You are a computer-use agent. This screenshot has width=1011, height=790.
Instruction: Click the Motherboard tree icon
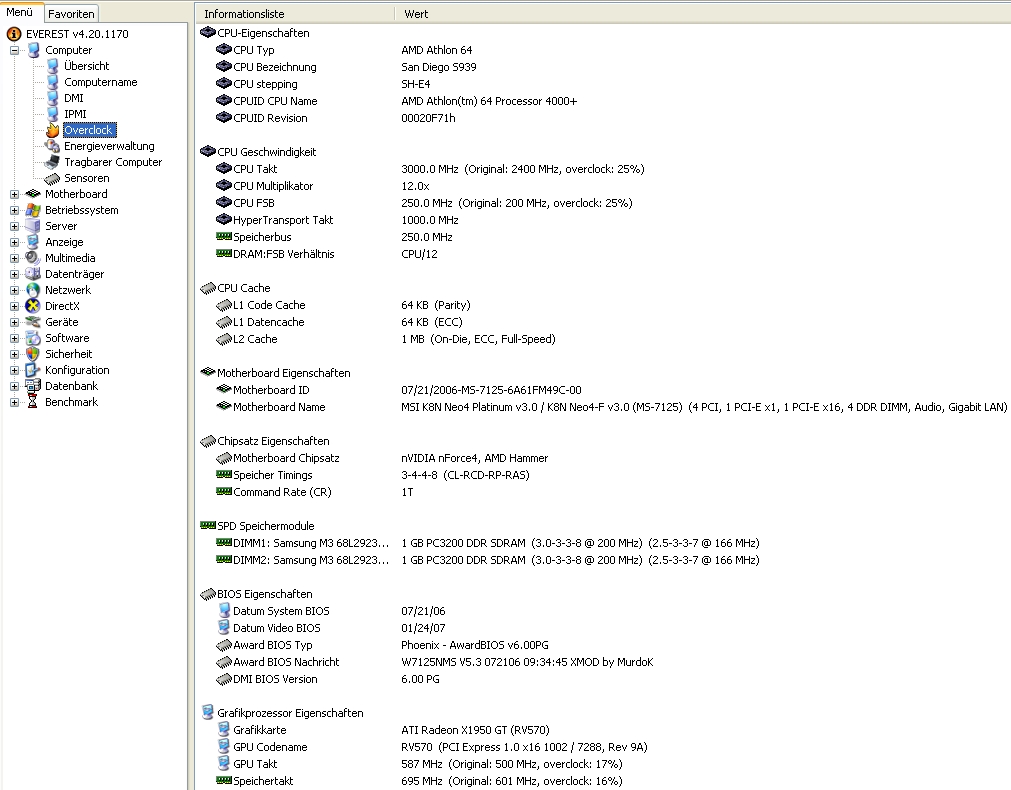[x=33, y=194]
